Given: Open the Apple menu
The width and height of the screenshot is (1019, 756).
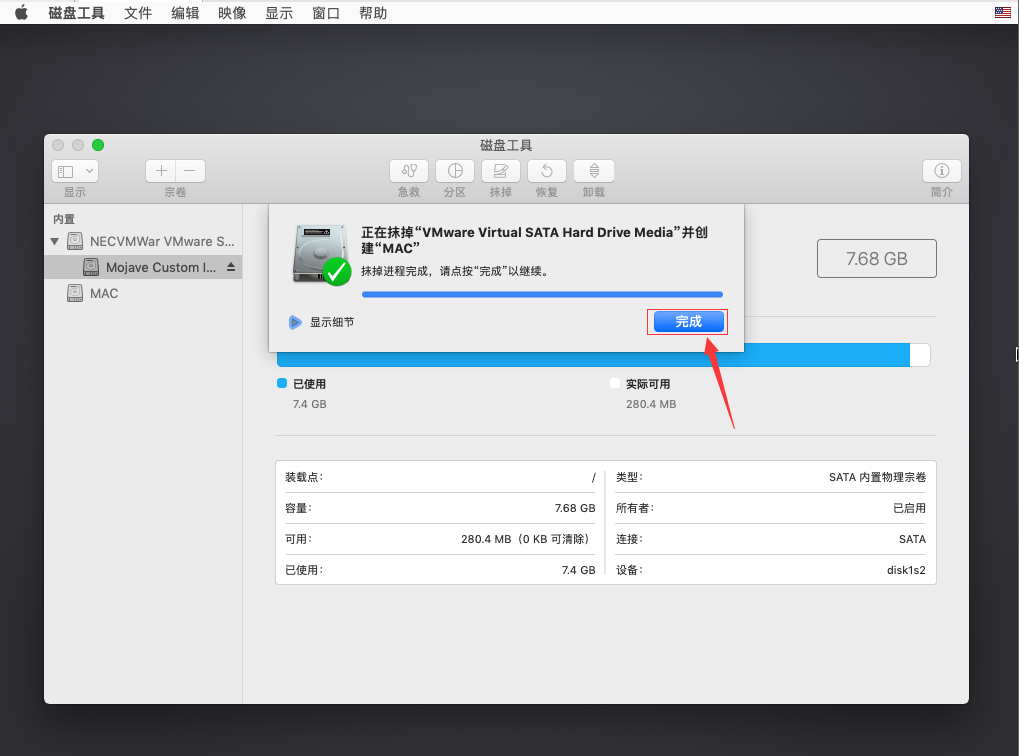Looking at the screenshot, I should tap(21, 13).
